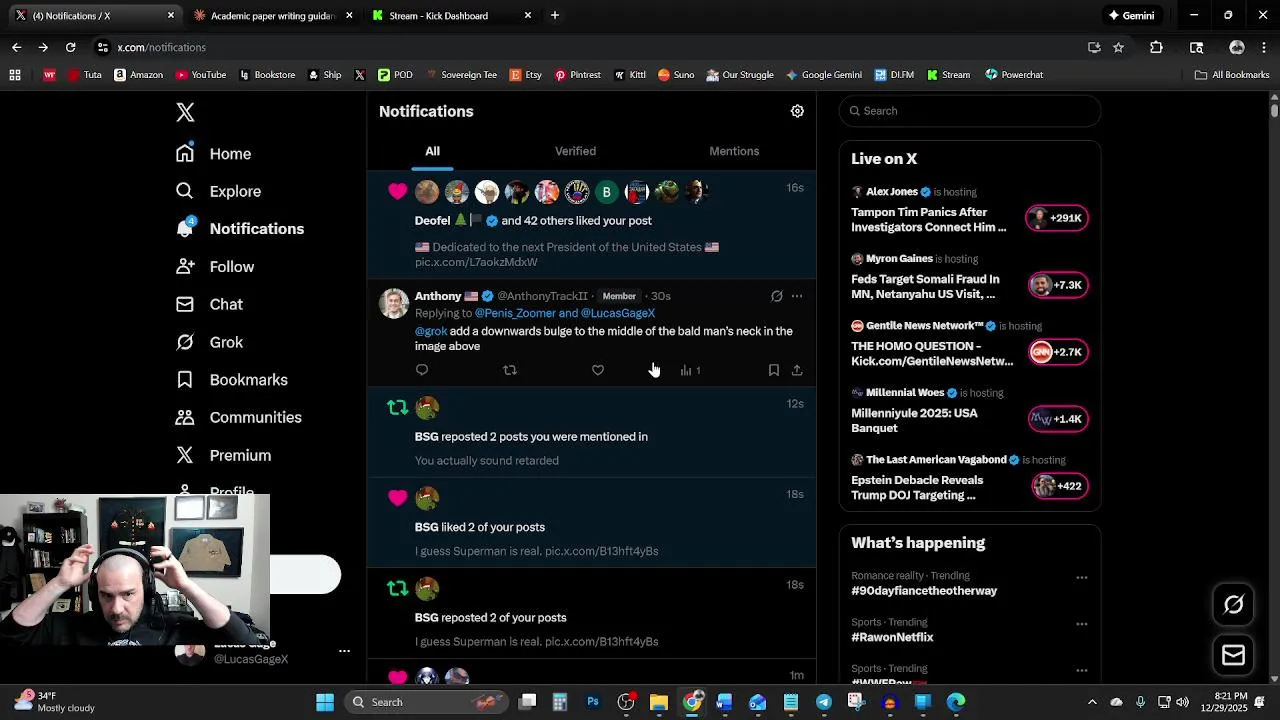Open @LucasGageX mention link in reply
This screenshot has height=720, width=1280.
[x=617, y=313]
